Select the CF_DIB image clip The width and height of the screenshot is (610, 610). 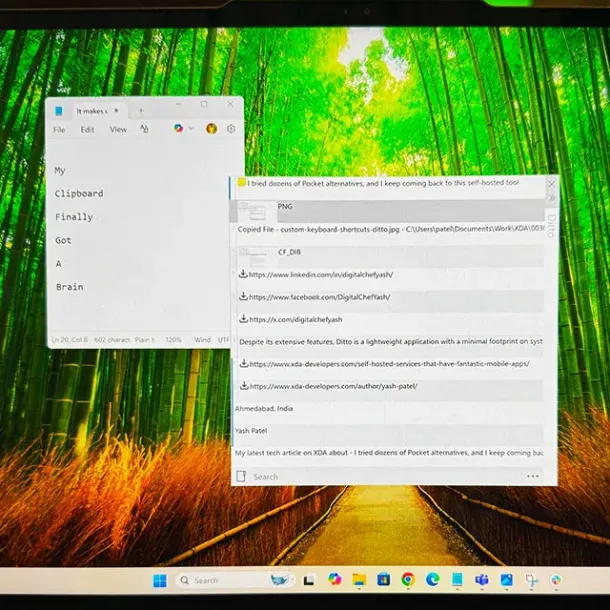pyautogui.click(x=388, y=256)
